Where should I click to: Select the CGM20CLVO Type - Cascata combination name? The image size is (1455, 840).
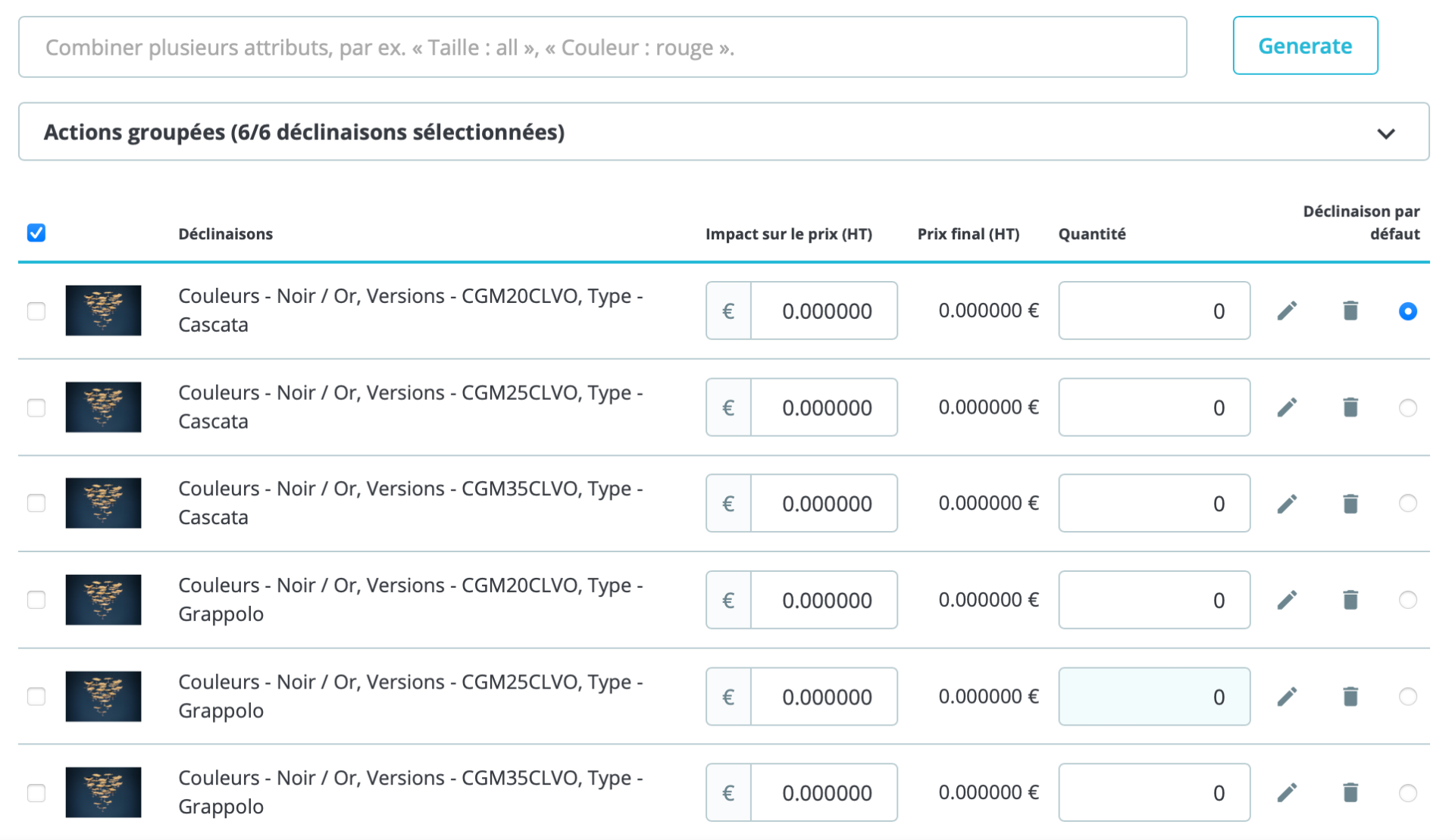point(411,310)
